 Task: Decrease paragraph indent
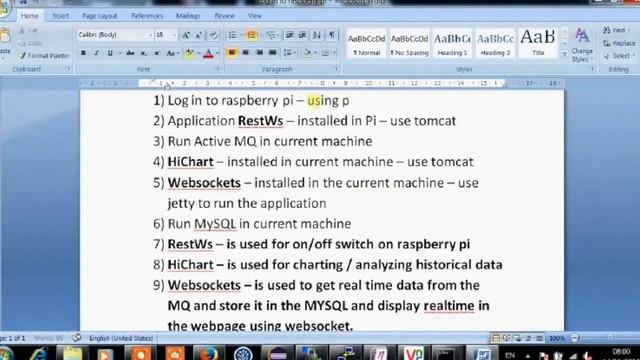point(289,35)
